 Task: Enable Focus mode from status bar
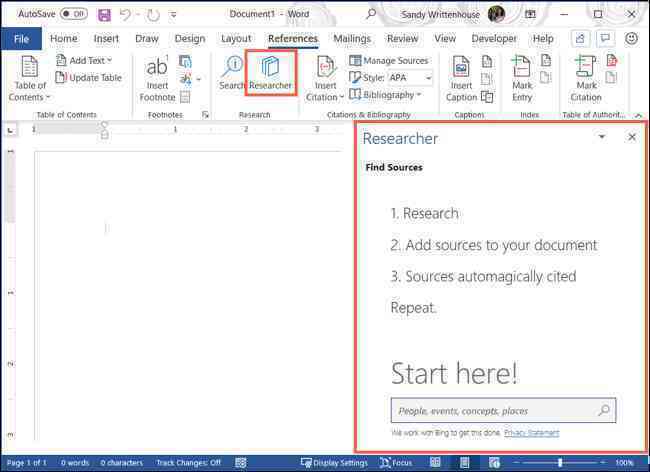pyautogui.click(x=396, y=462)
